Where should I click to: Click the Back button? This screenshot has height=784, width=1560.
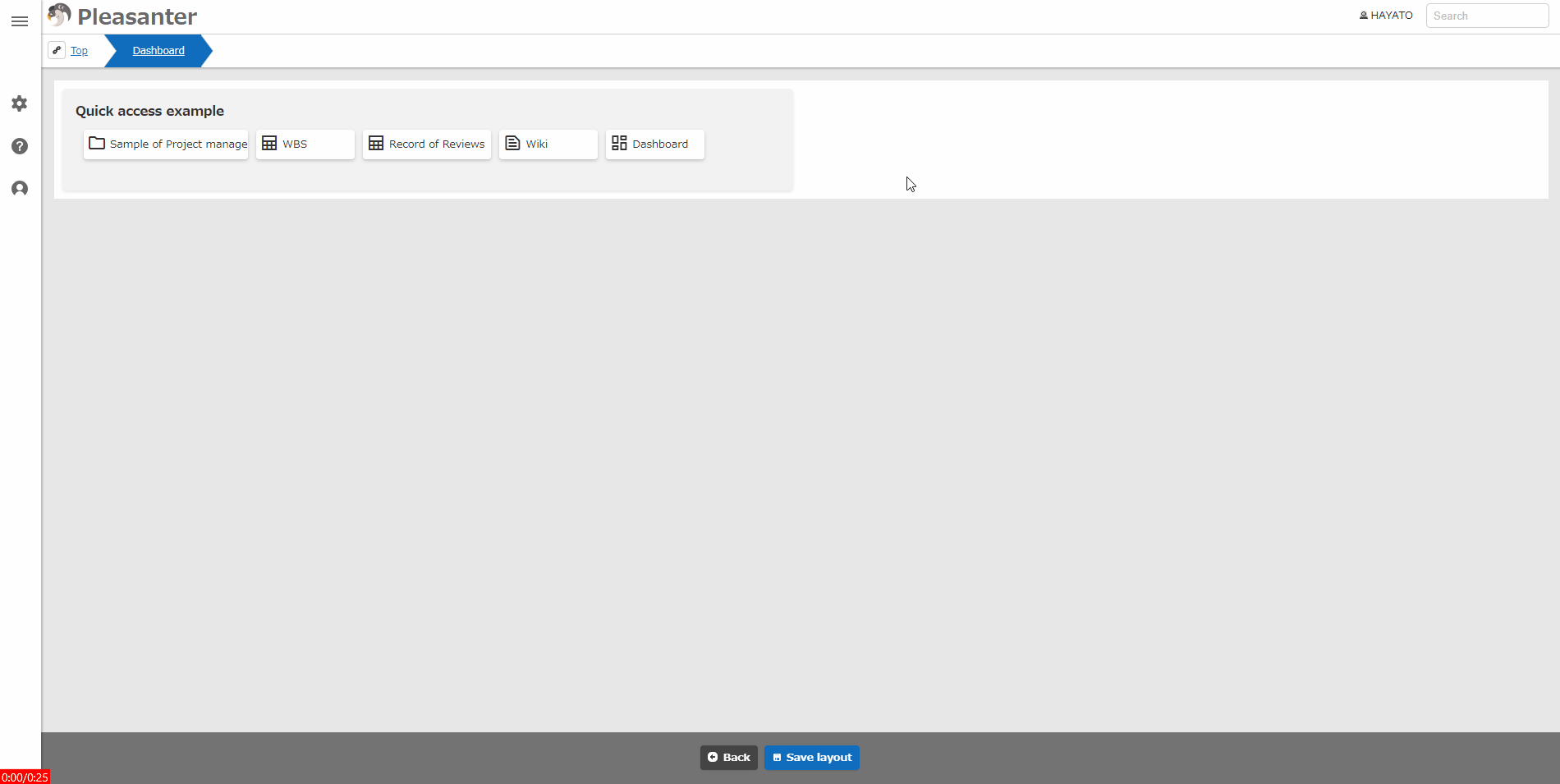(x=729, y=758)
